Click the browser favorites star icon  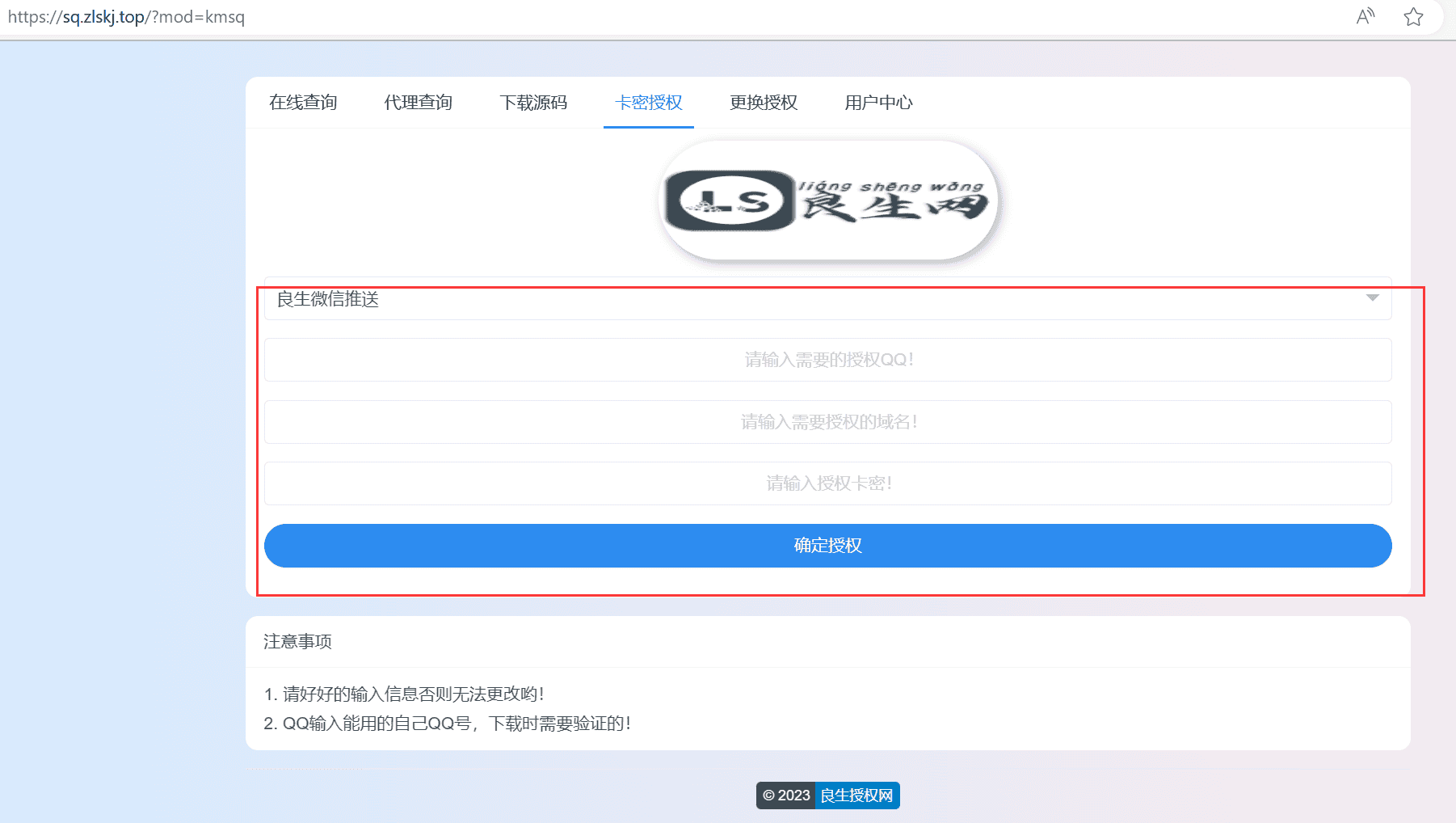click(x=1413, y=17)
